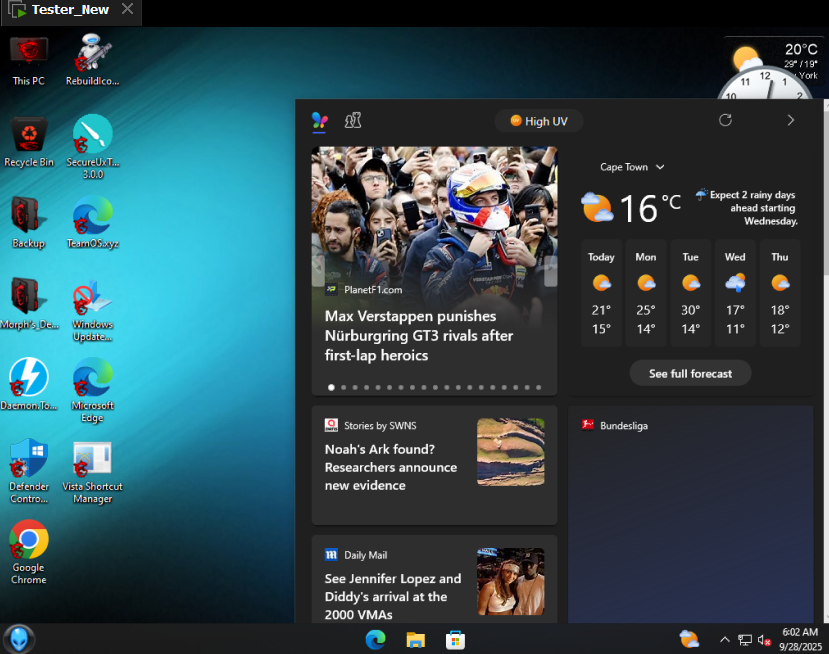Click the muted volume tray icon
The image size is (829, 654).
tap(764, 640)
